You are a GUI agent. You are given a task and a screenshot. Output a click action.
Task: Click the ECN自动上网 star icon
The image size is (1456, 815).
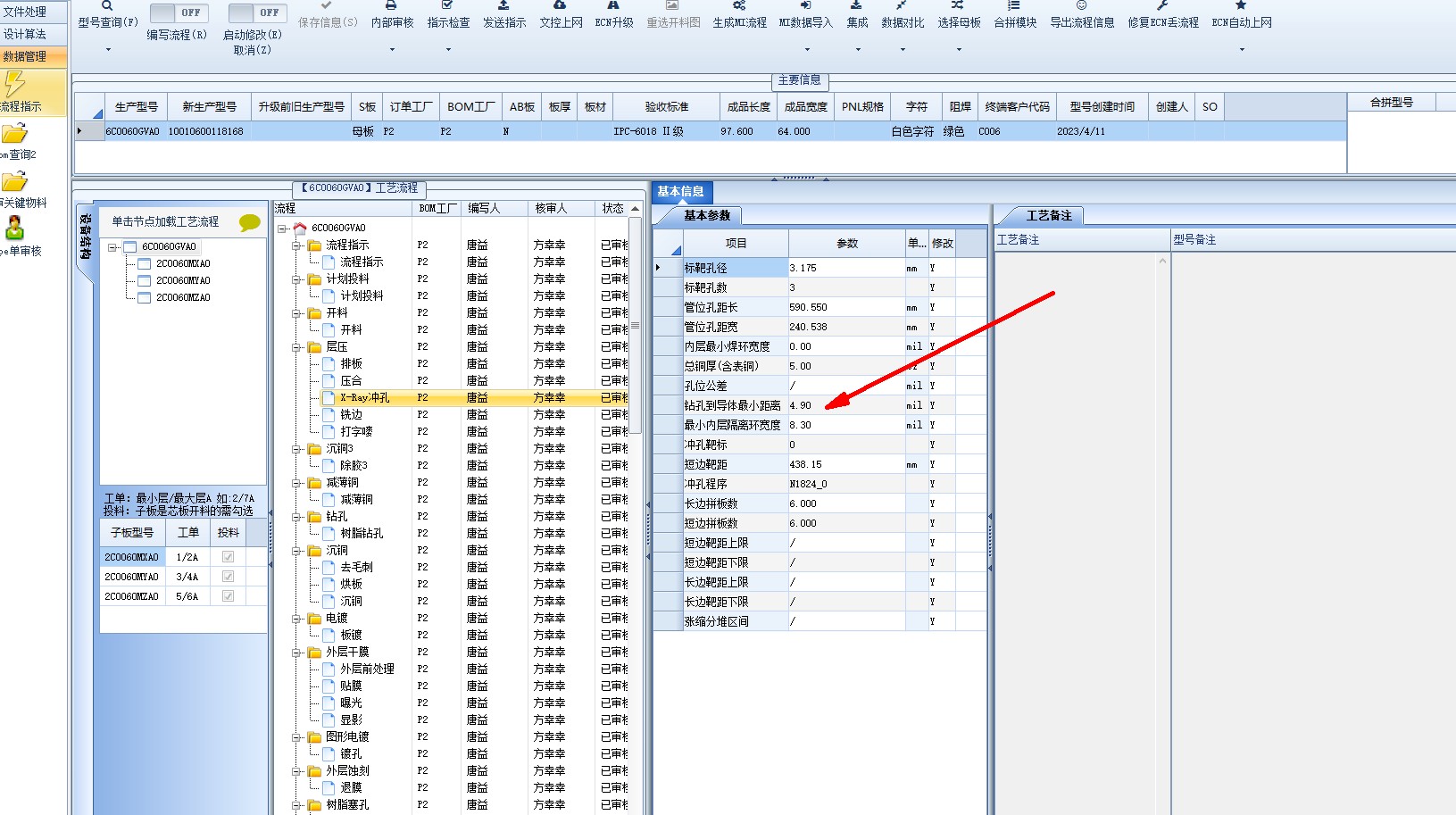point(1241,5)
